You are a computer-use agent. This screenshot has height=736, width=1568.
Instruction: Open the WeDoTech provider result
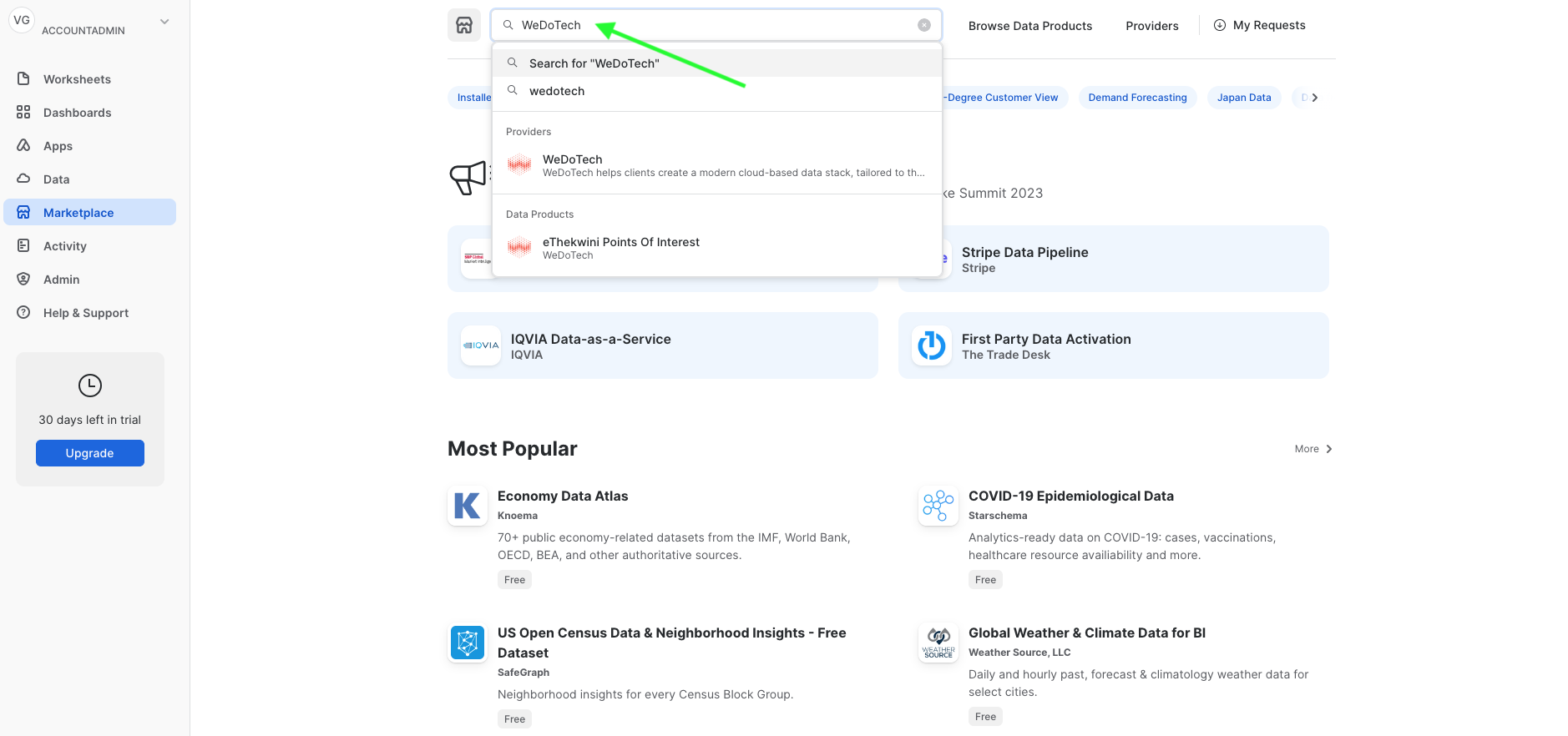pyautogui.click(x=717, y=165)
